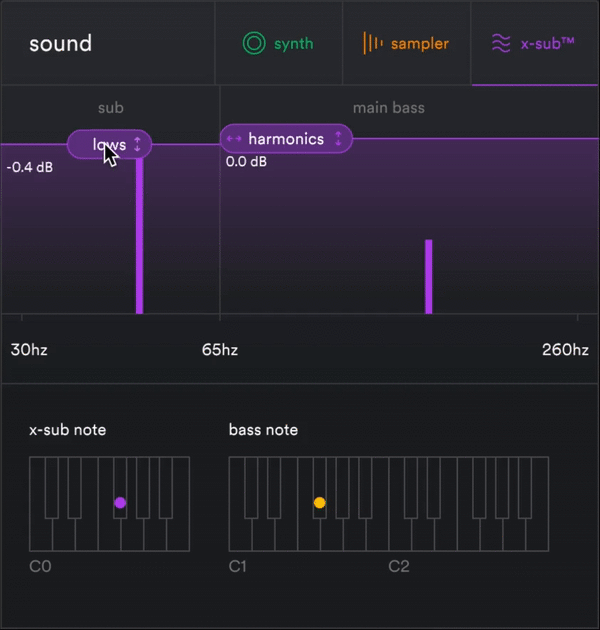Click the purple x-sub waves icon

click(x=500, y=44)
